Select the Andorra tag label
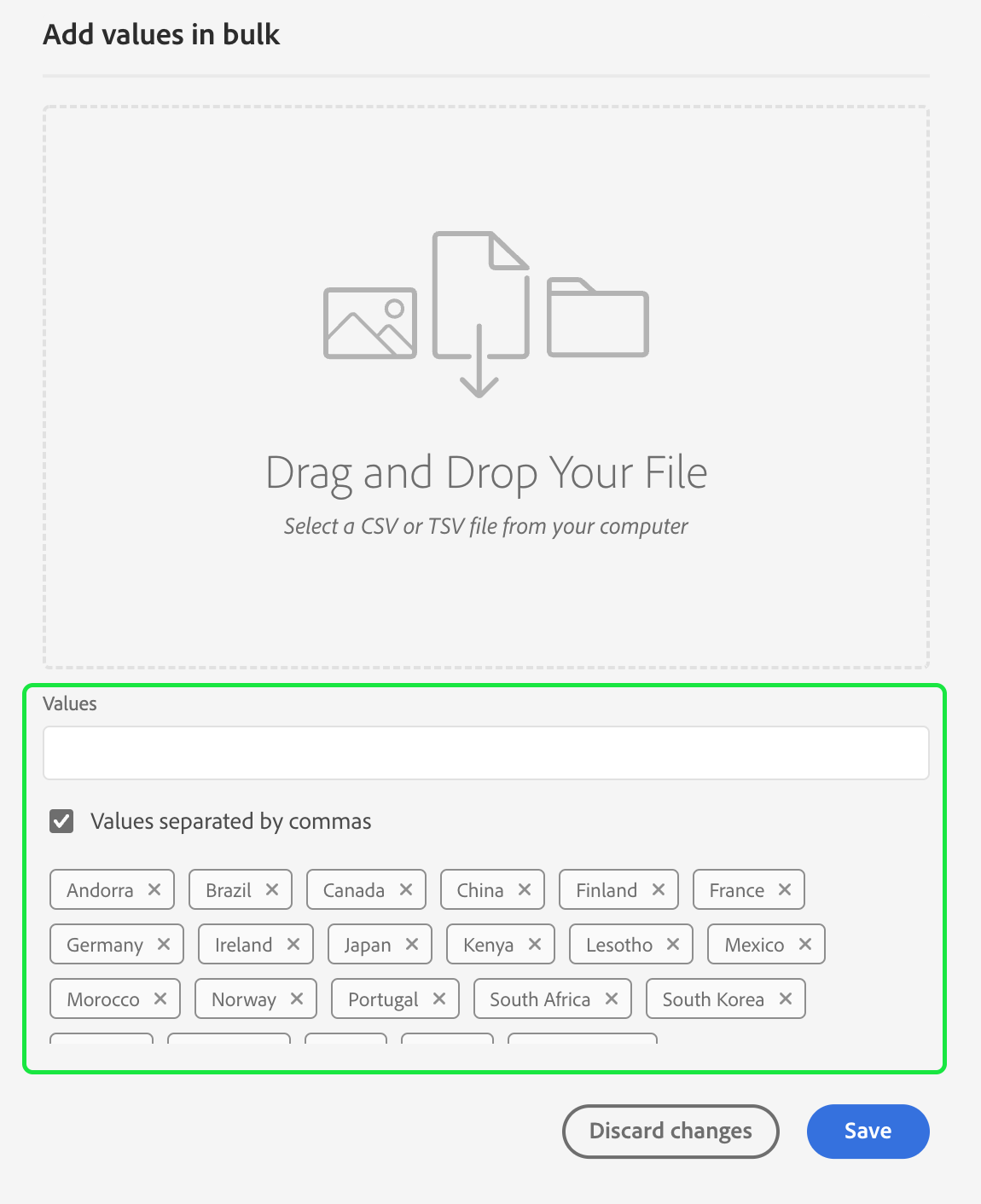 tap(100, 890)
